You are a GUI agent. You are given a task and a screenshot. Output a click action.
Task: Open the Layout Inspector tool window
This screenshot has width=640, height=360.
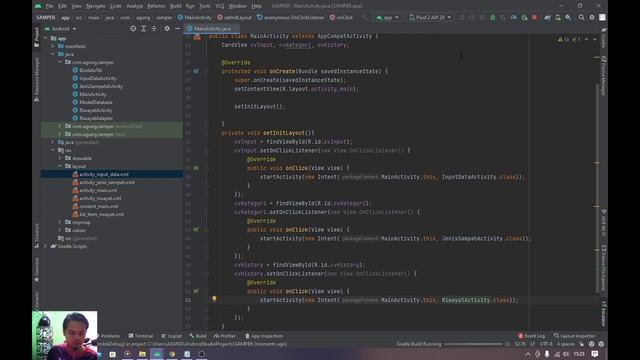[574, 336]
